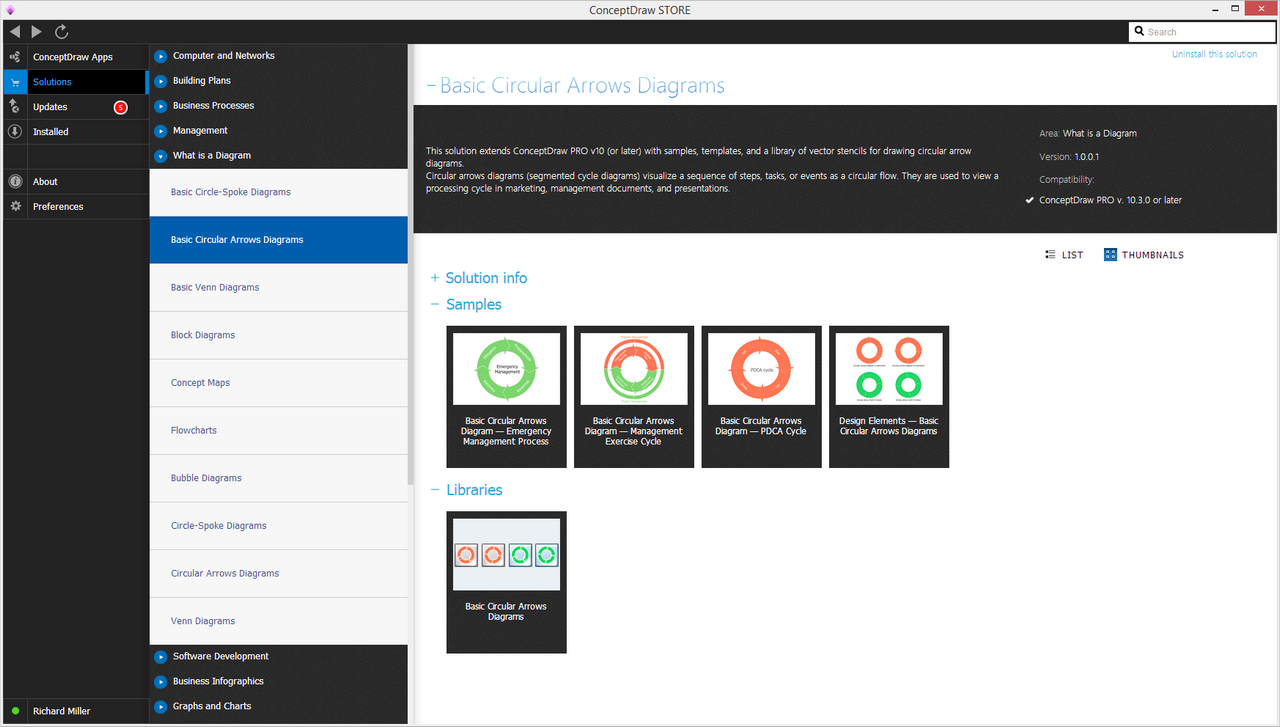Open Design Elements sample thumbnail
This screenshot has width=1280, height=727.
(x=889, y=397)
